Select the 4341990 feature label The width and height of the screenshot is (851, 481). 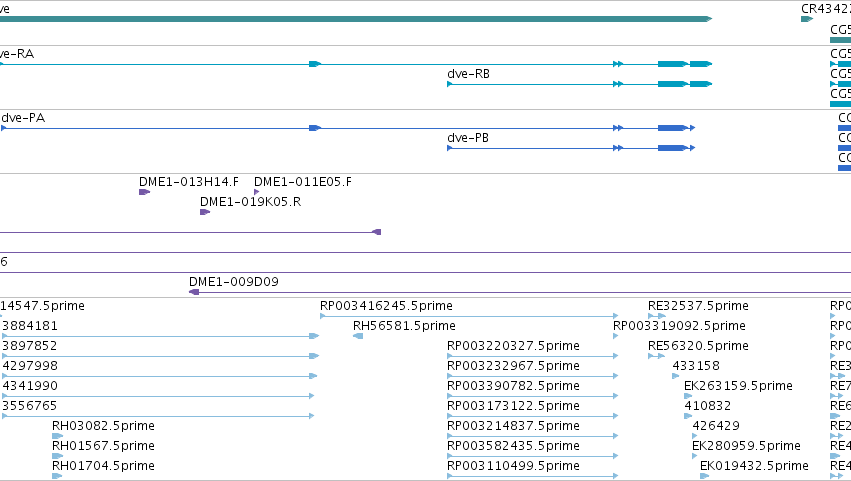(30, 386)
